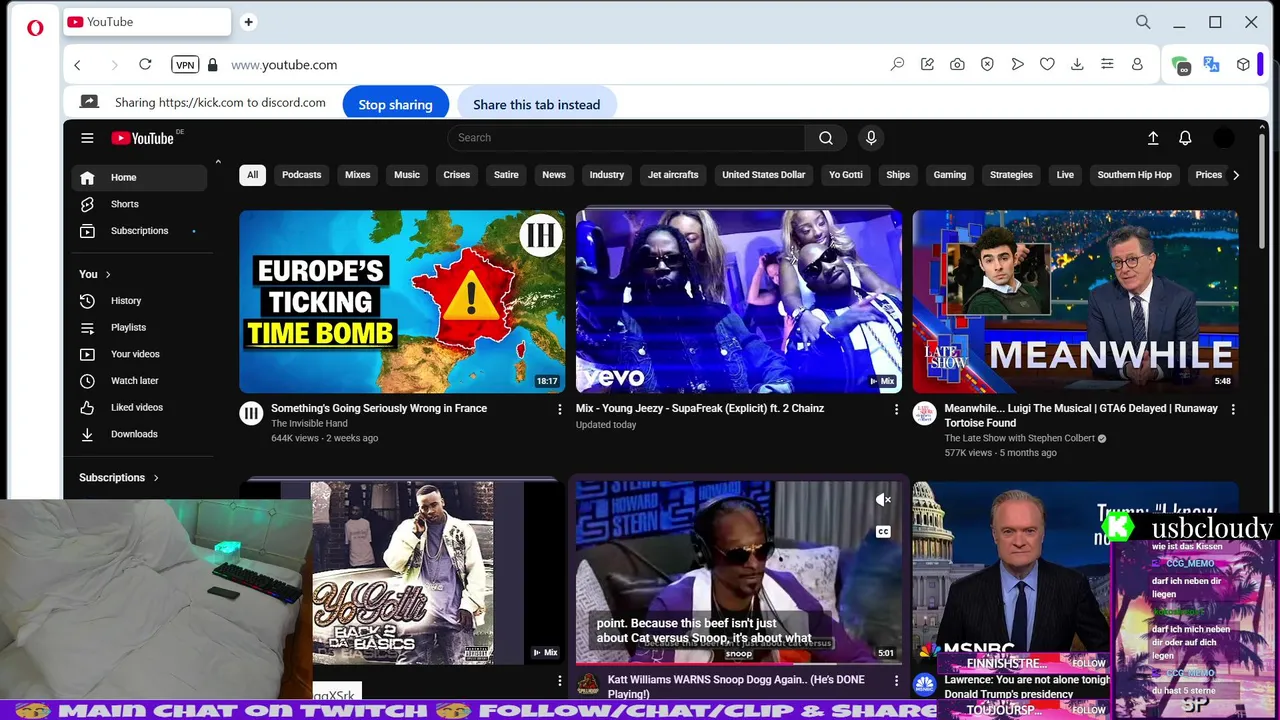Open YouTube notifications bell
1280x720 pixels.
1185,138
